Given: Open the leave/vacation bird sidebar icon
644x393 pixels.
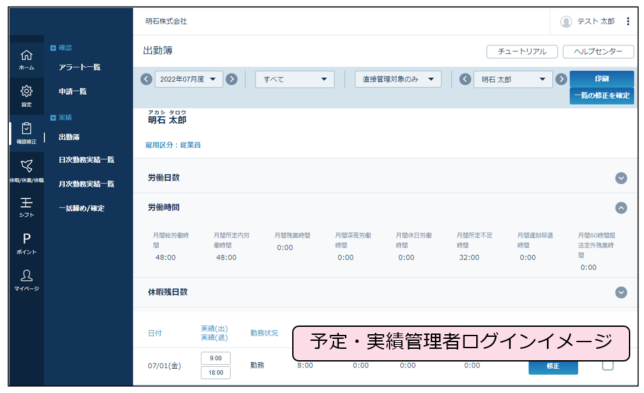Looking at the screenshot, I should [26, 170].
